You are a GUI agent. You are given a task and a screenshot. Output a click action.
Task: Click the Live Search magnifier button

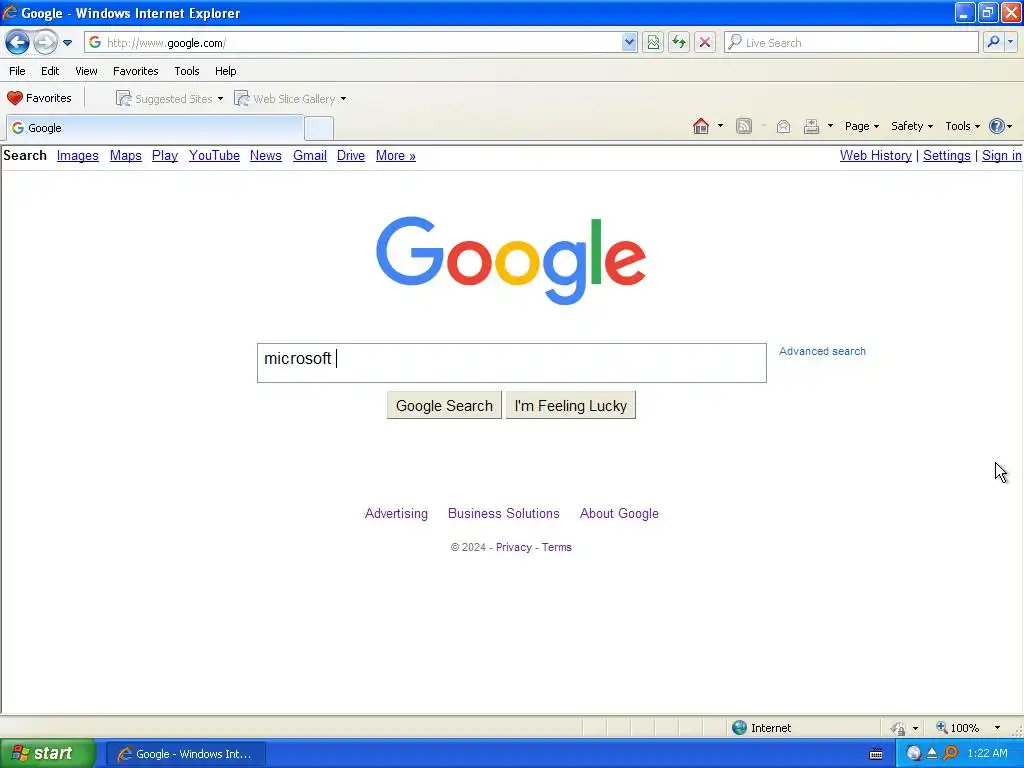993,42
